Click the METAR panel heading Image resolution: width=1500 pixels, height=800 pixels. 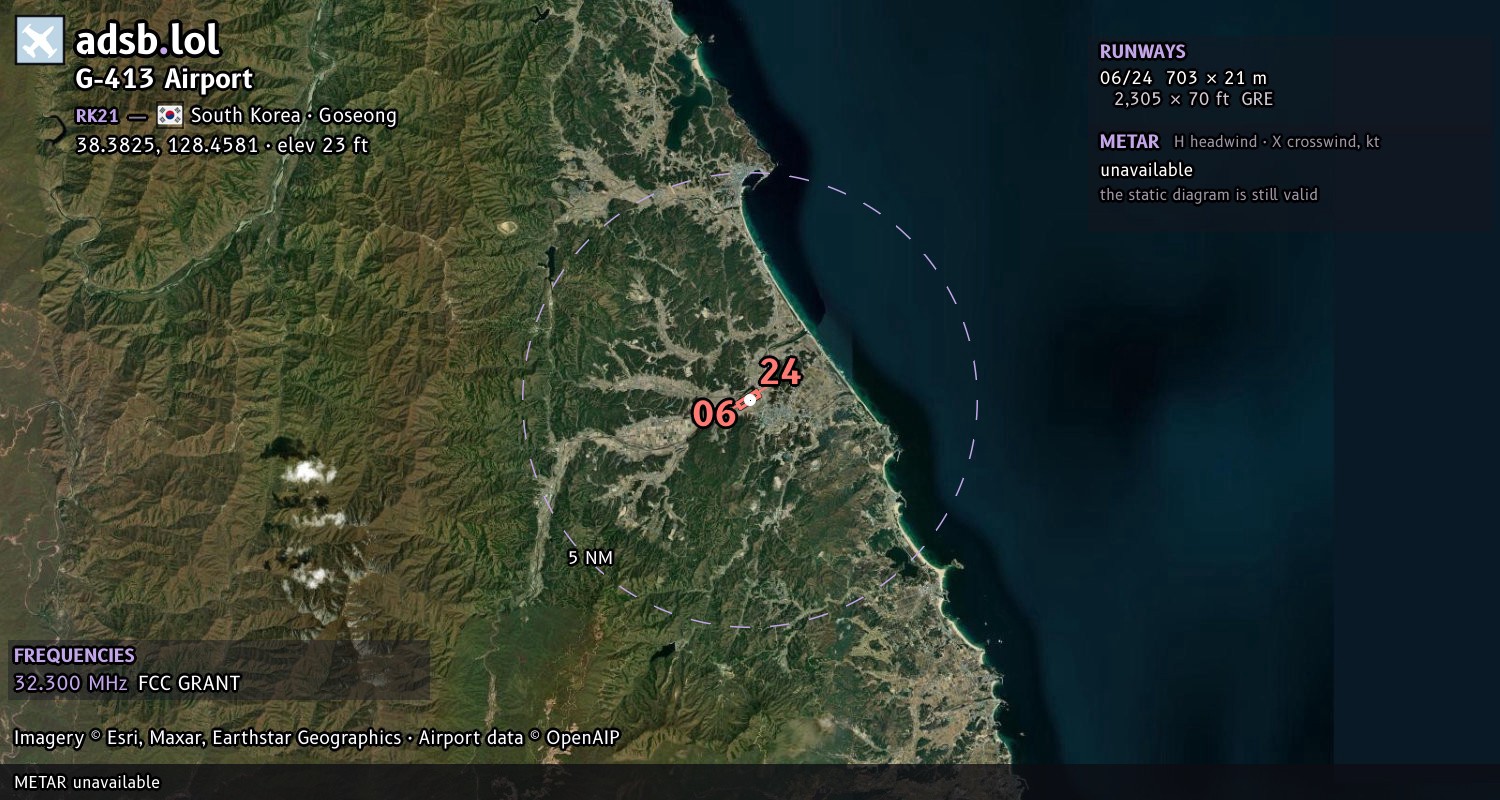pos(1129,142)
